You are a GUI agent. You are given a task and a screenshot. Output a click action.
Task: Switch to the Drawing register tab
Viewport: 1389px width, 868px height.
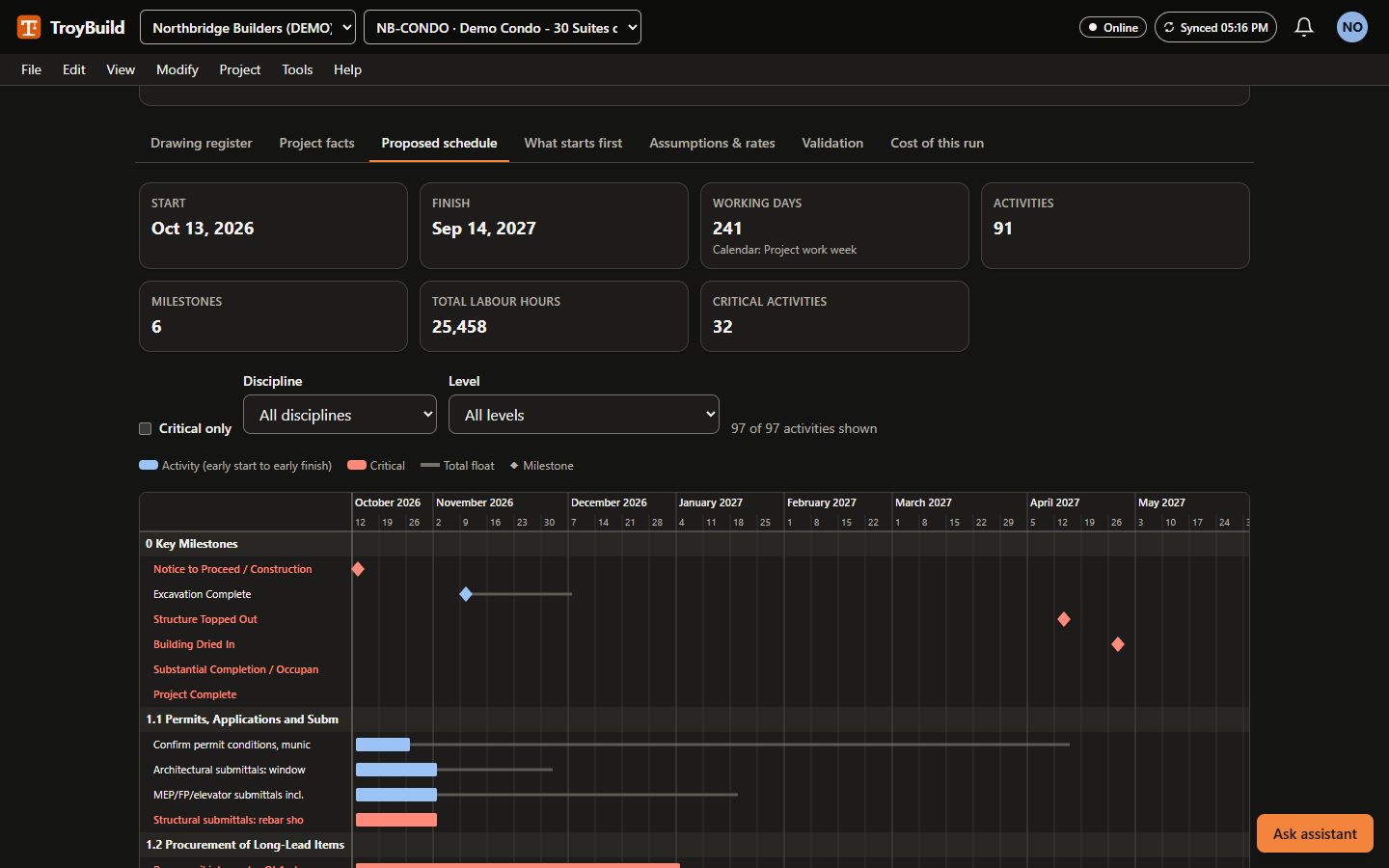202,143
